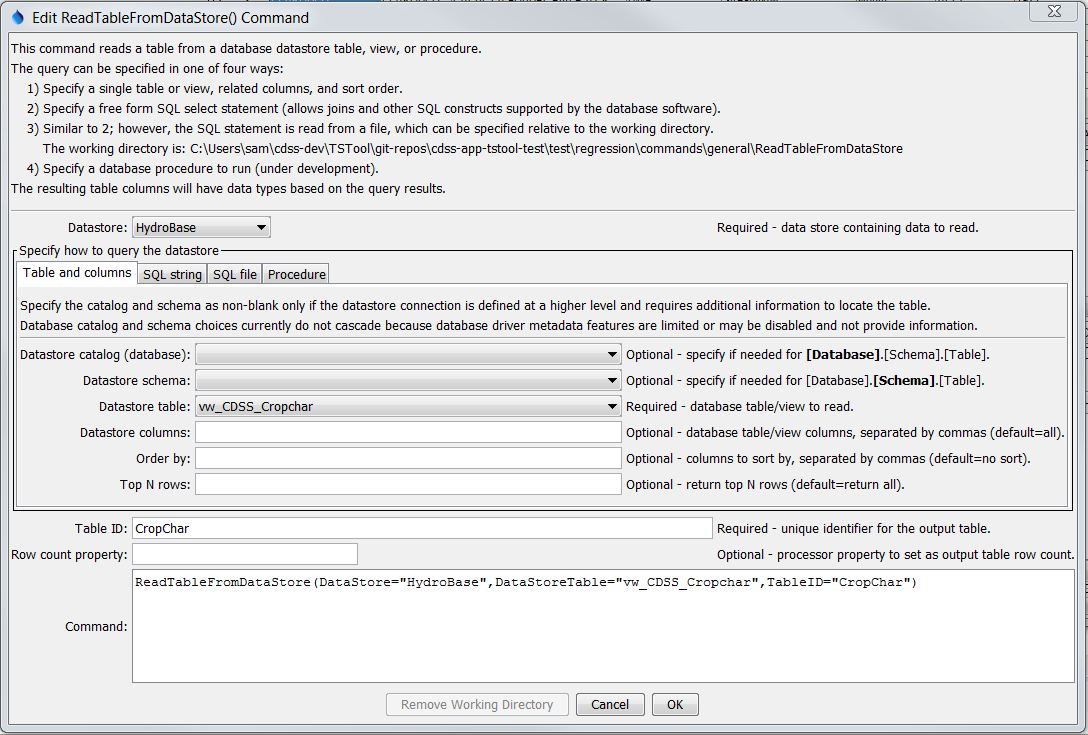Select the Table and columns tab
Screen dimensions: 1088x735
coord(76,272)
